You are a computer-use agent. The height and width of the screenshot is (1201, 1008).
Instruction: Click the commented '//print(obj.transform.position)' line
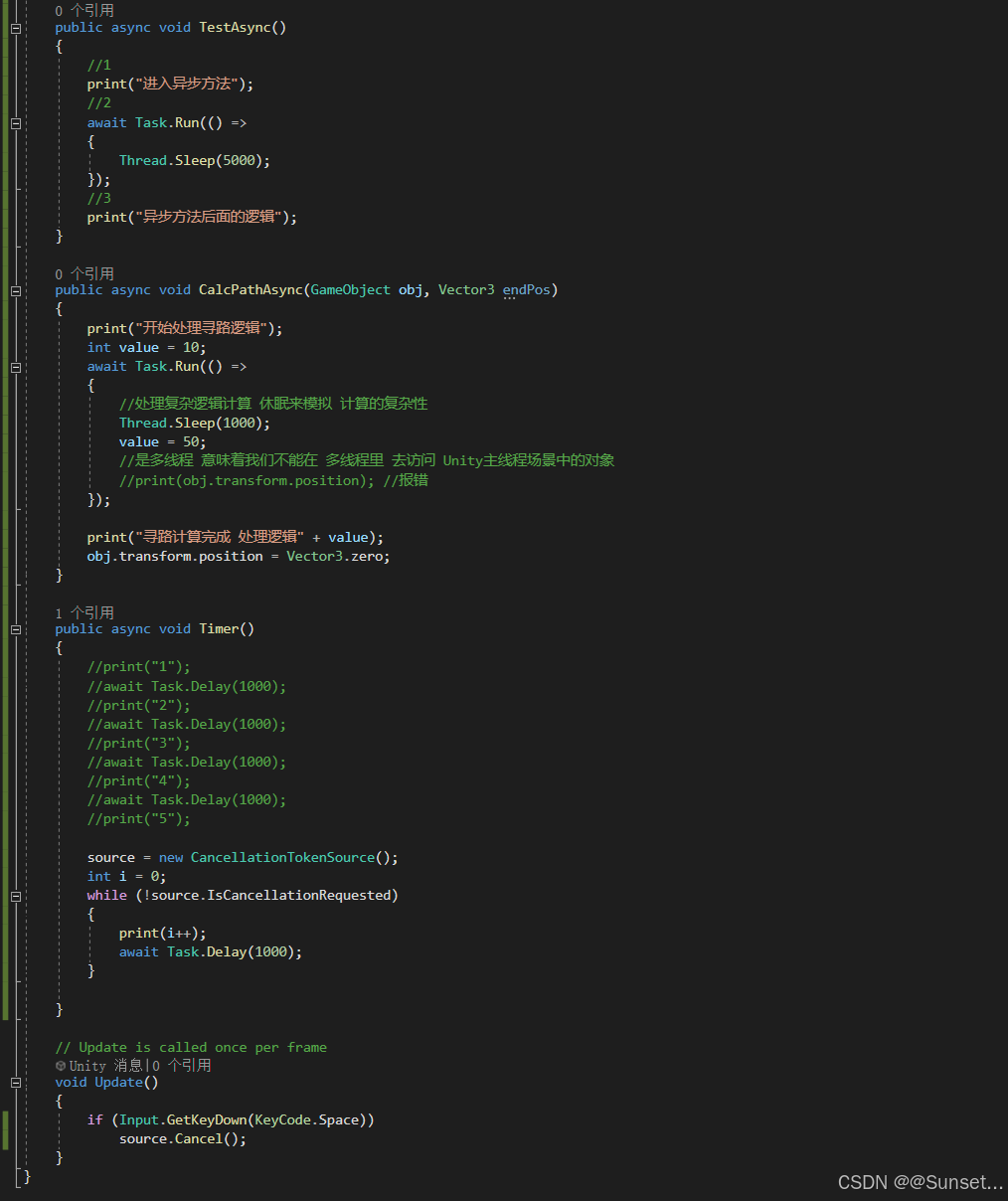(273, 481)
